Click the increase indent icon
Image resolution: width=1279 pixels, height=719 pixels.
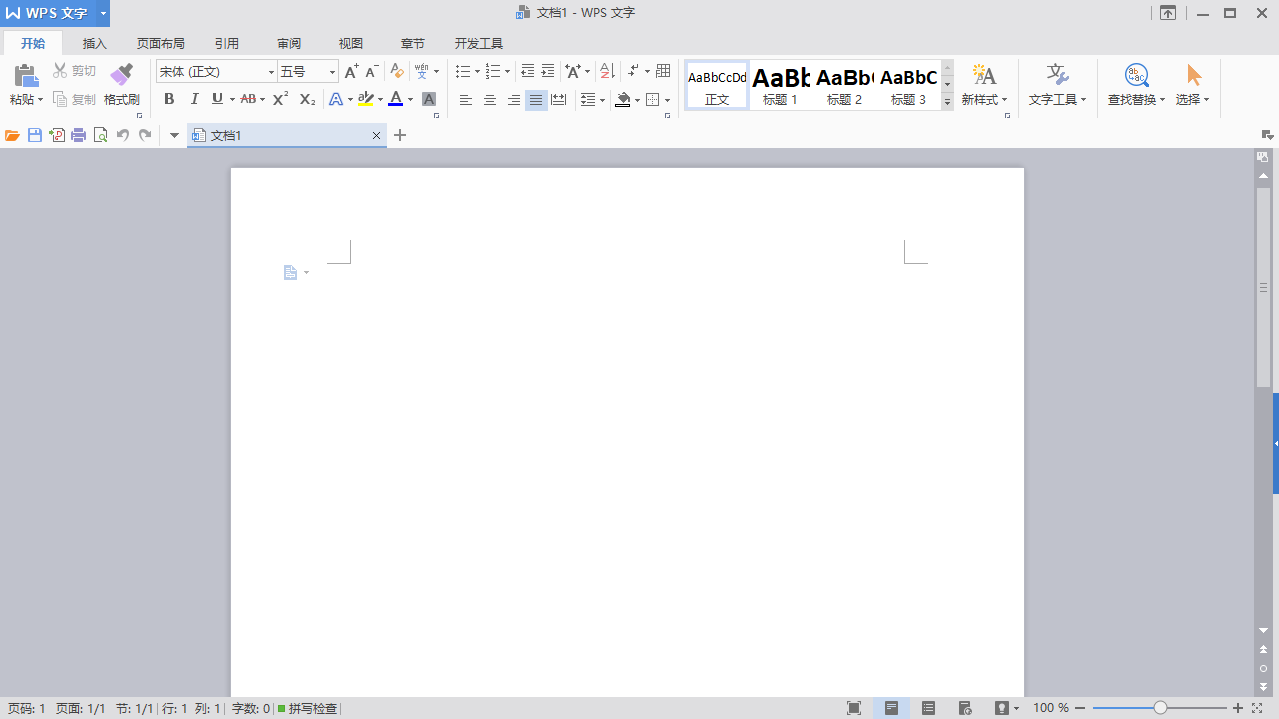[548, 71]
